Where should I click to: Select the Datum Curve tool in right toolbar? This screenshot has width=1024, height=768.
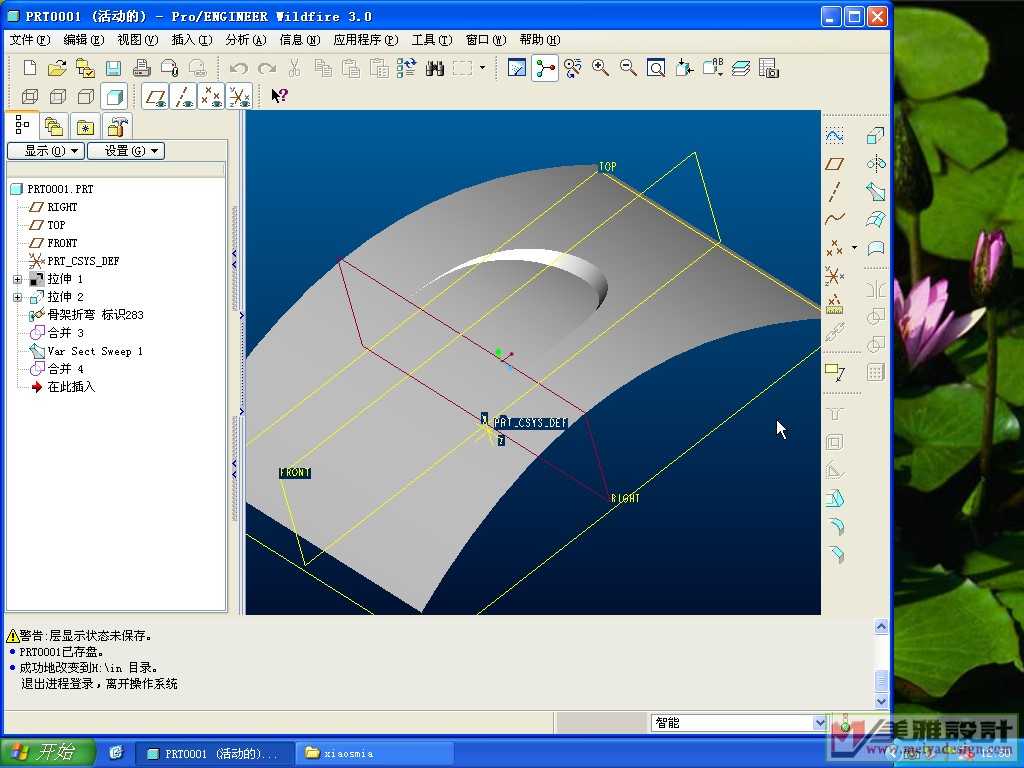[835, 219]
